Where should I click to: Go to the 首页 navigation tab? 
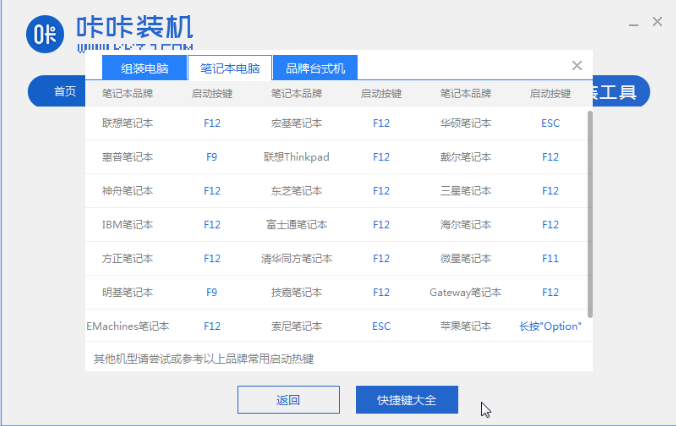coord(65,92)
